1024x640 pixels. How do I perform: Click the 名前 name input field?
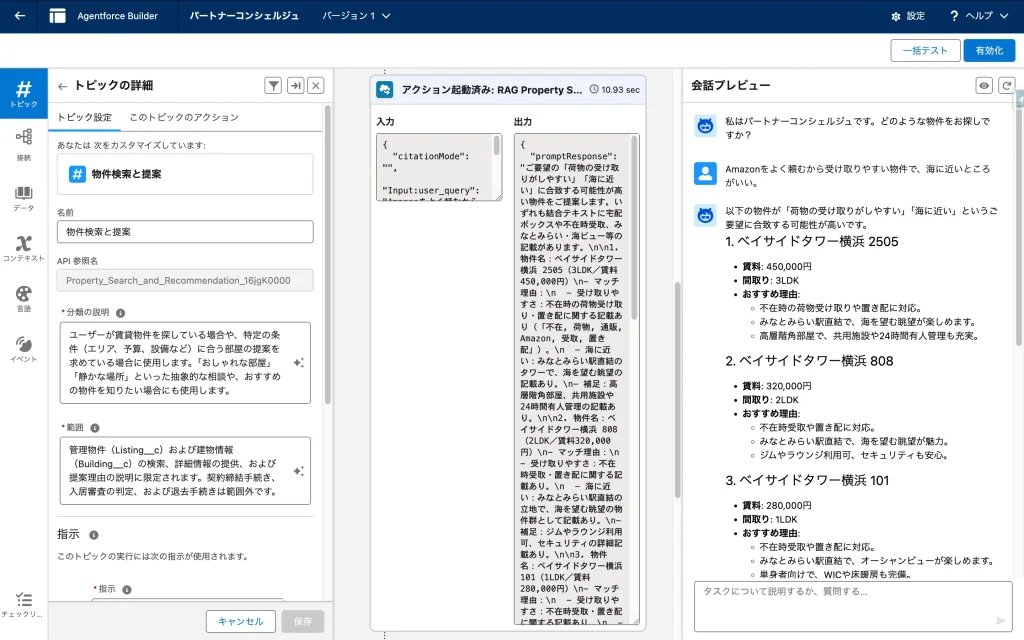pos(185,232)
